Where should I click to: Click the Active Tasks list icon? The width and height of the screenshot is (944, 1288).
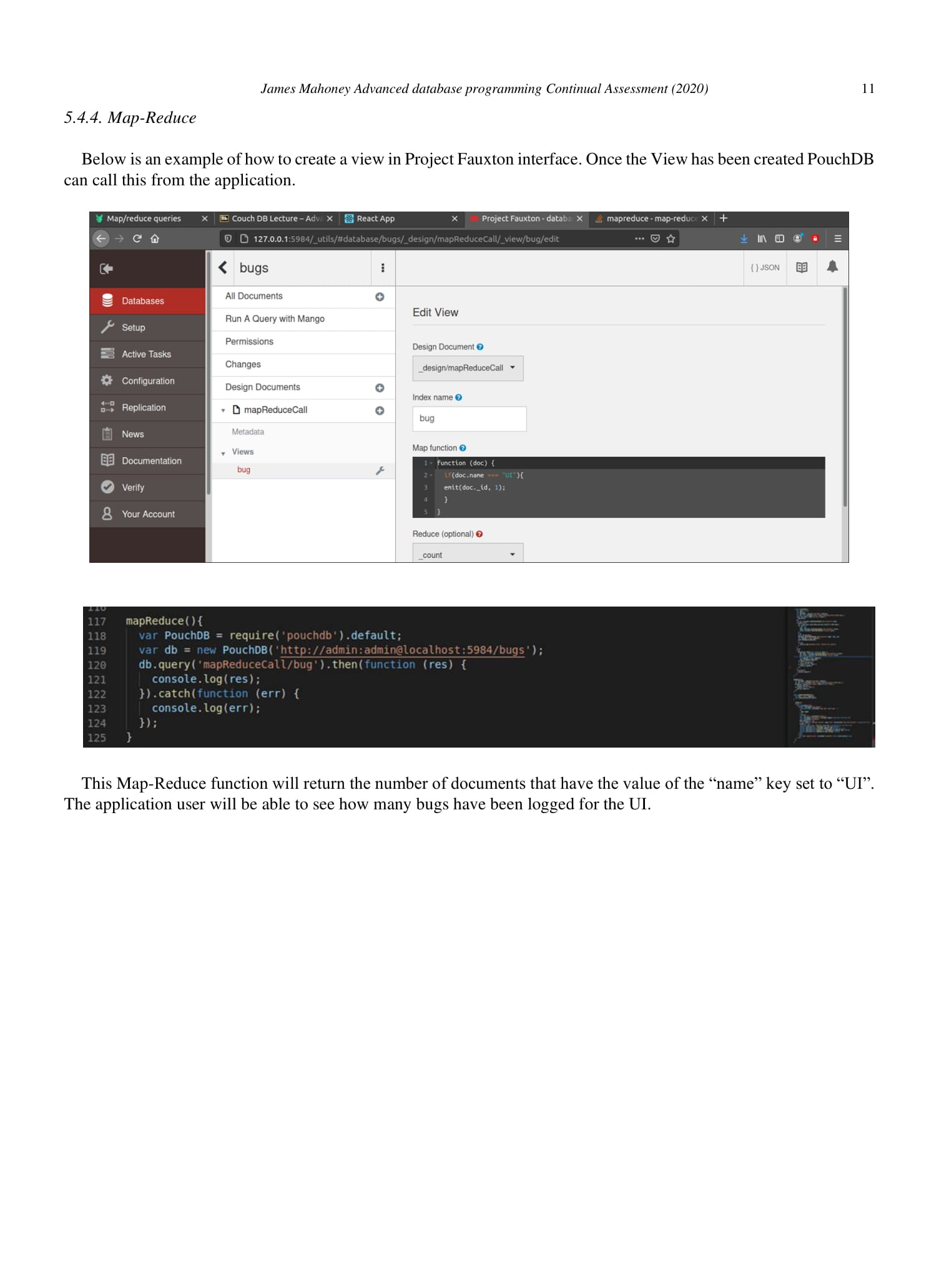107,353
